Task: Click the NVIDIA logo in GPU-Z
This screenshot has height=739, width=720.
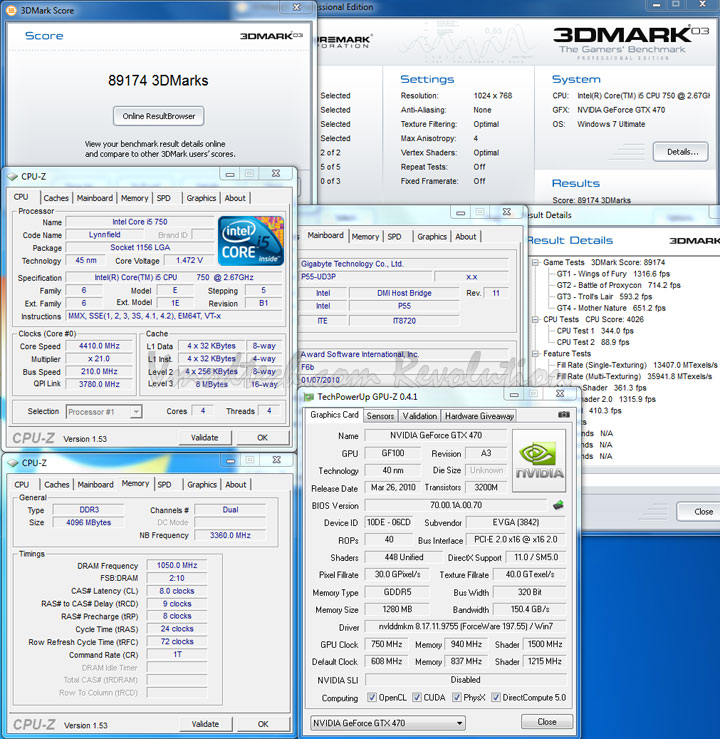Action: 539,461
